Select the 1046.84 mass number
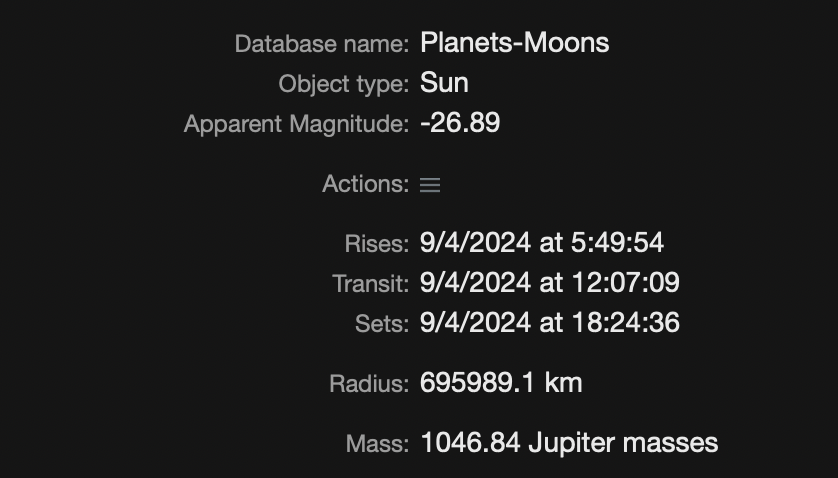This screenshot has width=838, height=478. 470,442
